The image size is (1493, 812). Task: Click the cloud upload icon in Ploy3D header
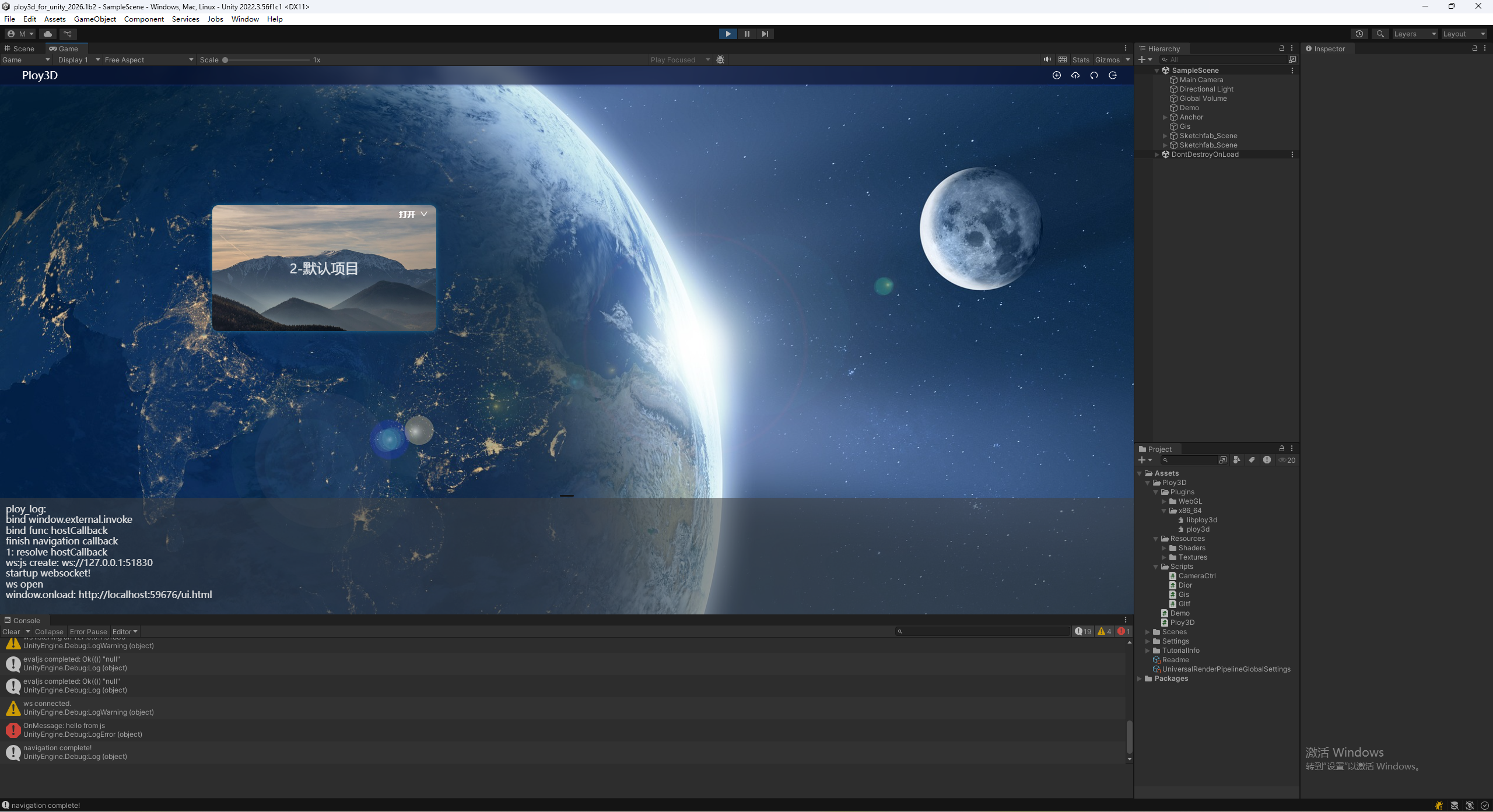1075,75
